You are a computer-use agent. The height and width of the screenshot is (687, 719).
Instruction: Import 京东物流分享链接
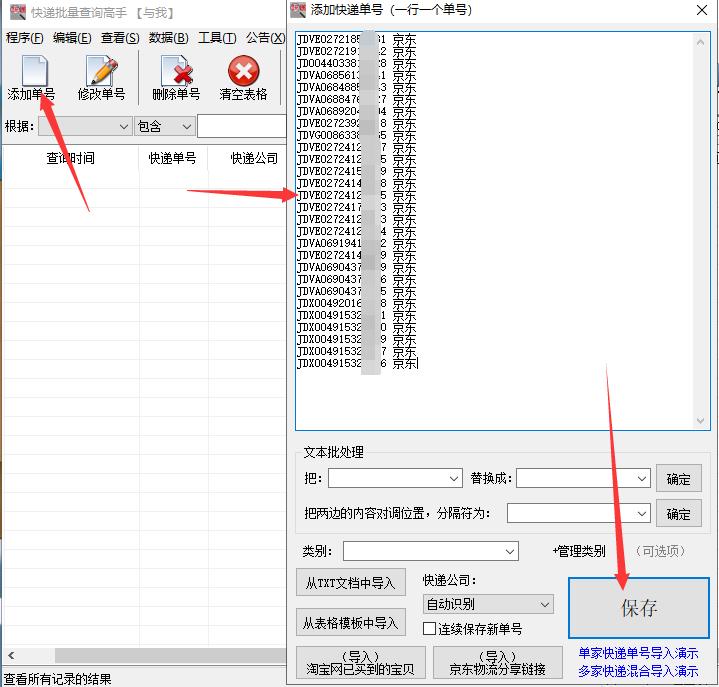pyautogui.click(x=498, y=663)
